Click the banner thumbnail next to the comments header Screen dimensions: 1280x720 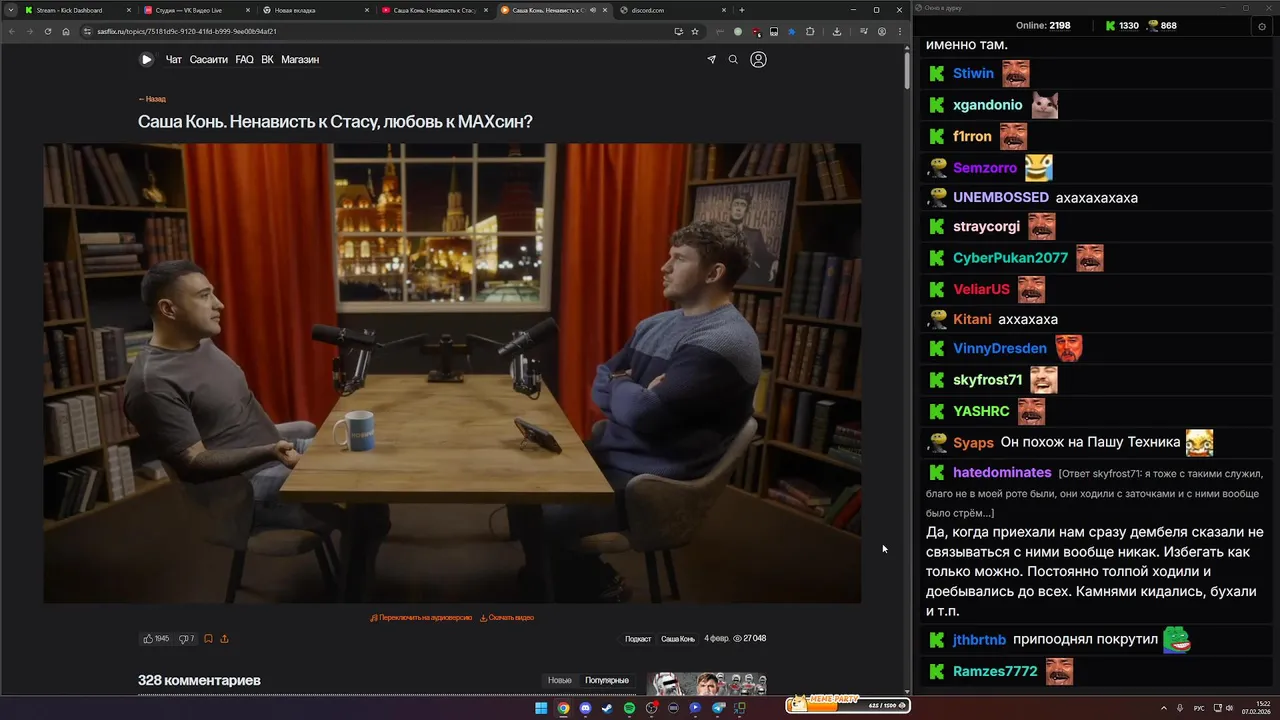[706, 683]
